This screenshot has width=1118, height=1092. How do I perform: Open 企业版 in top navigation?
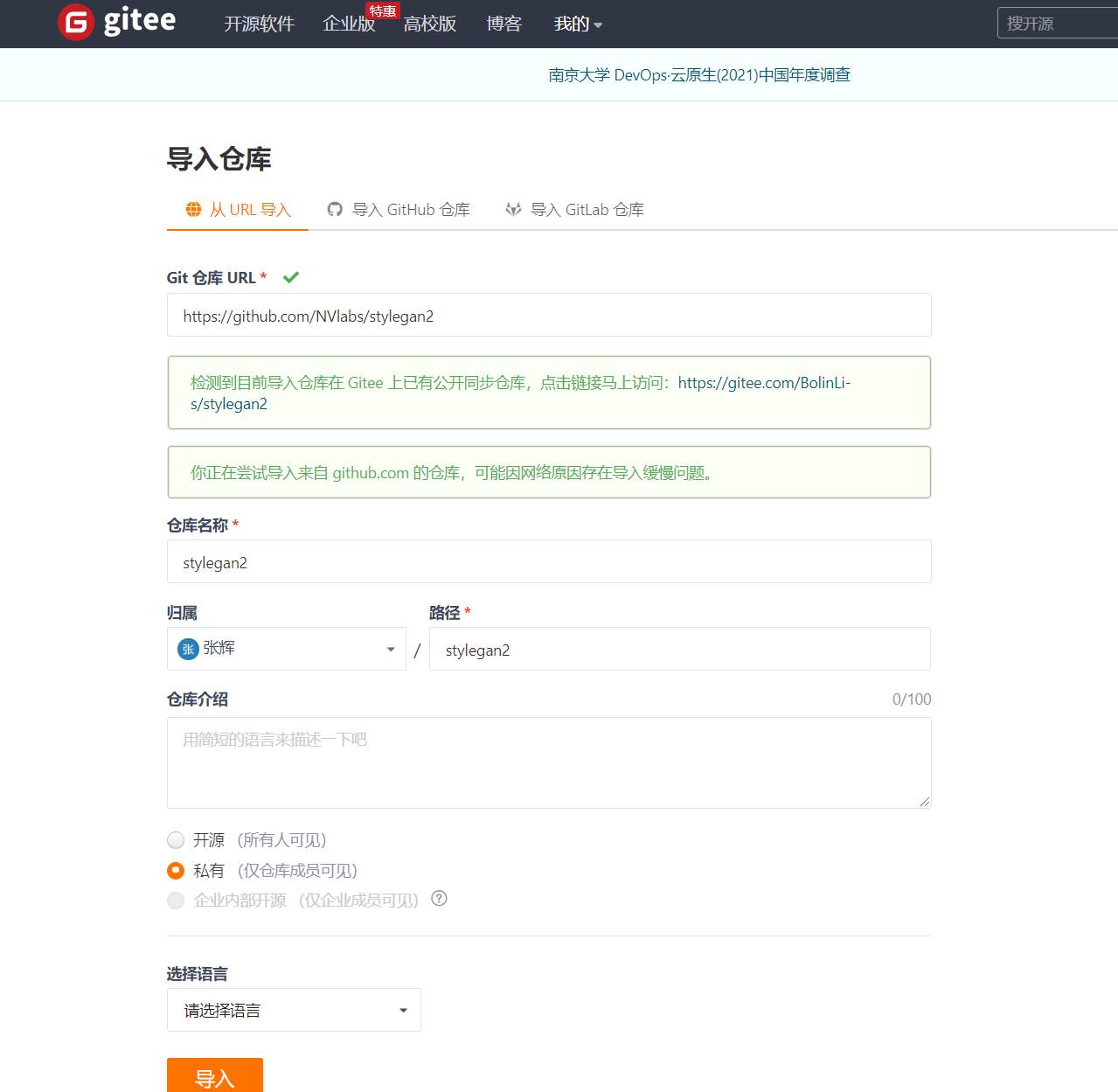[349, 24]
